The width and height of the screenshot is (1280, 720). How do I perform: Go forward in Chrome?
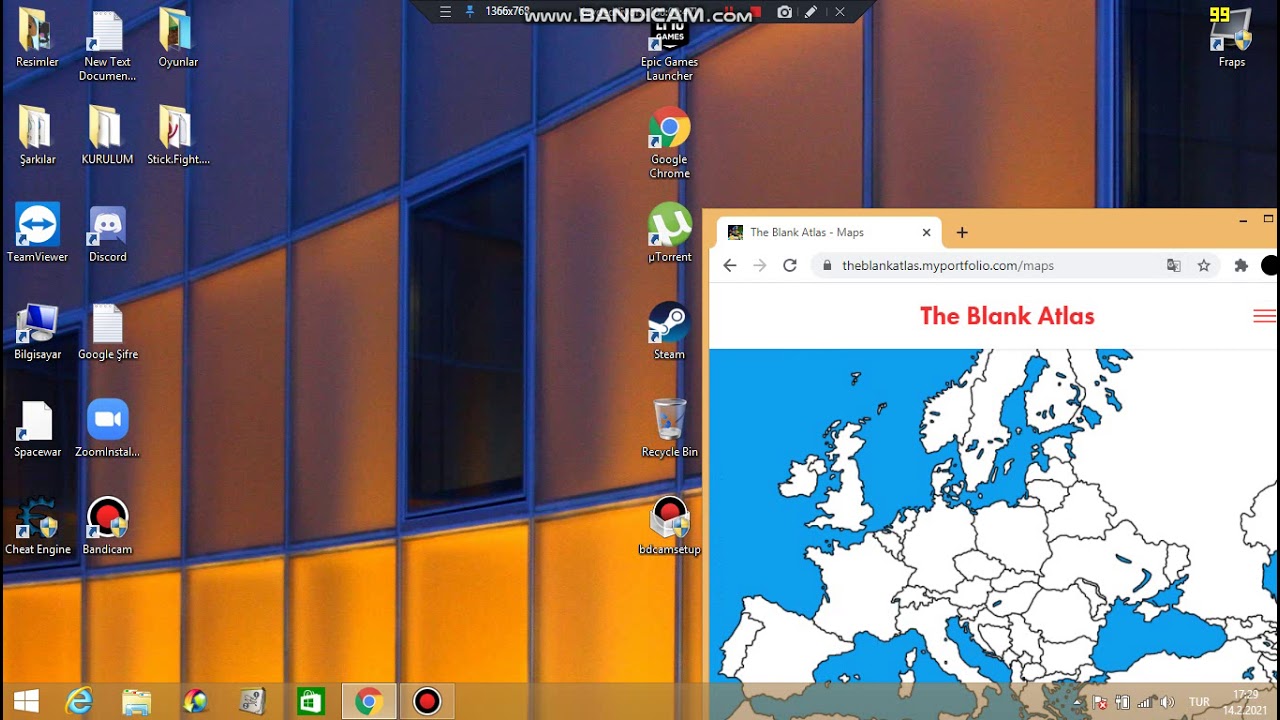point(760,265)
